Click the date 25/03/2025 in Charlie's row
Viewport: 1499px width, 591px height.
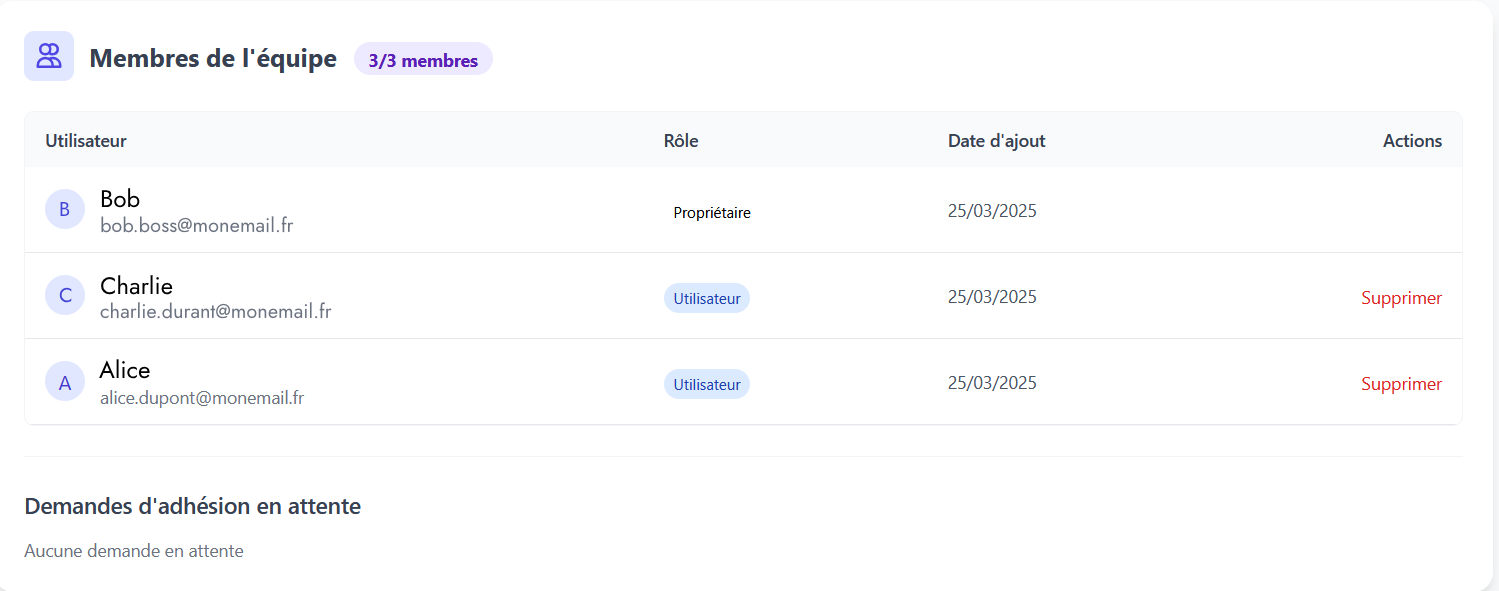[x=992, y=297]
